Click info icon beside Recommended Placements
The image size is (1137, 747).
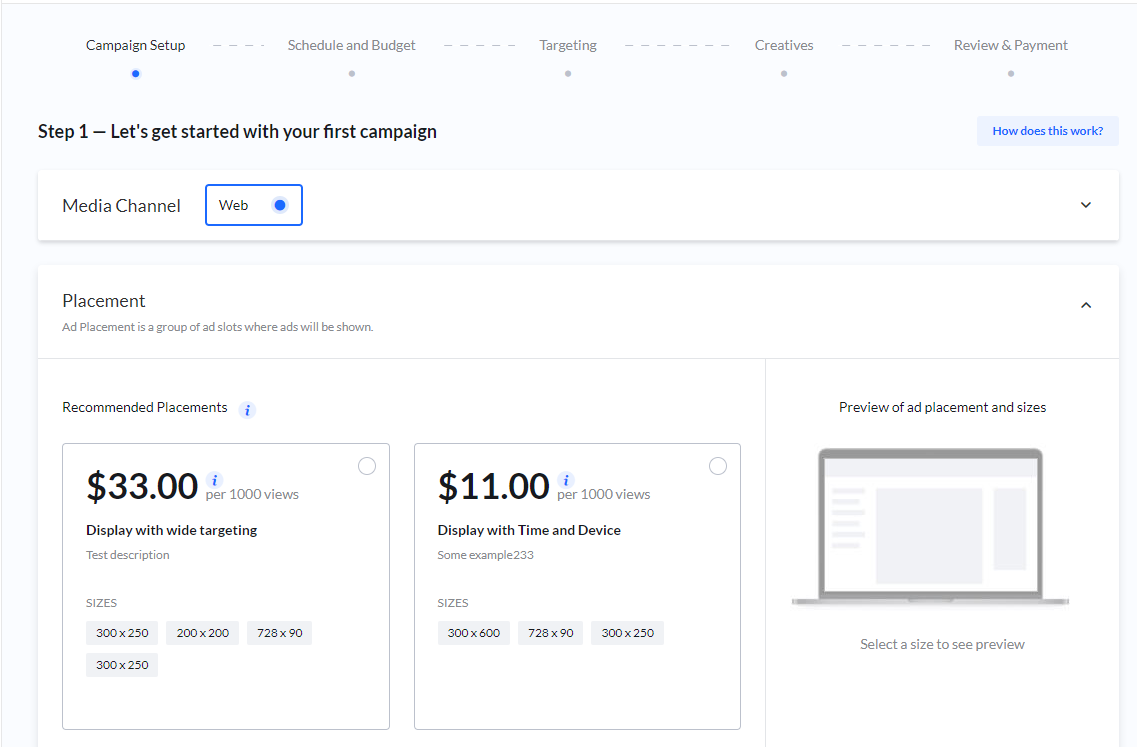click(248, 409)
